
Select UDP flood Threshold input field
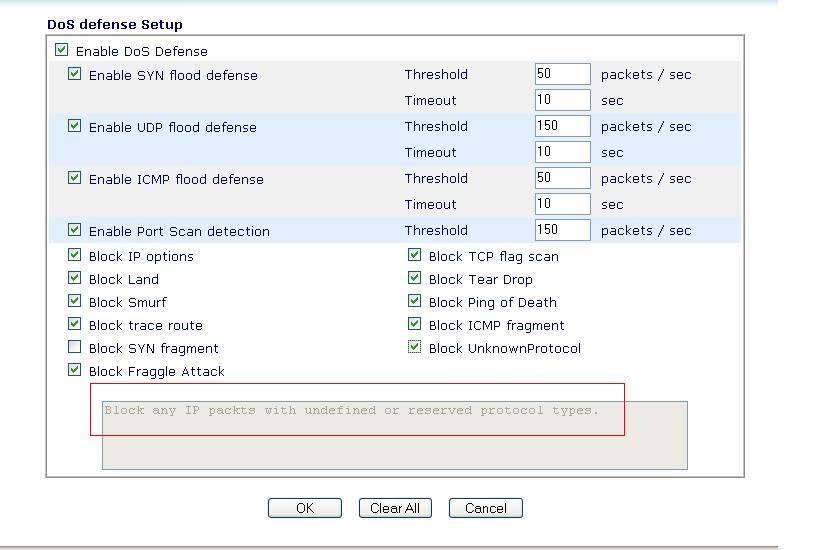tap(562, 126)
